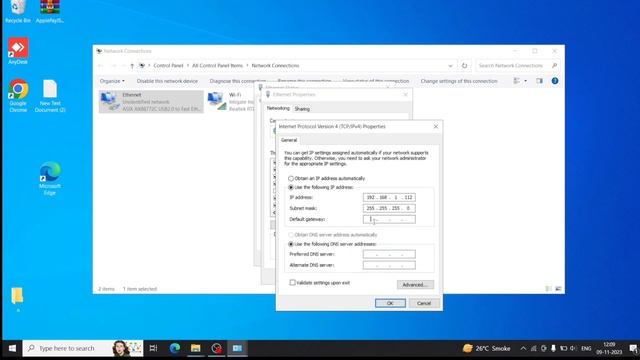This screenshot has height=360, width=640.
Task: Select Obtain an IP address automatically
Action: coord(291,178)
